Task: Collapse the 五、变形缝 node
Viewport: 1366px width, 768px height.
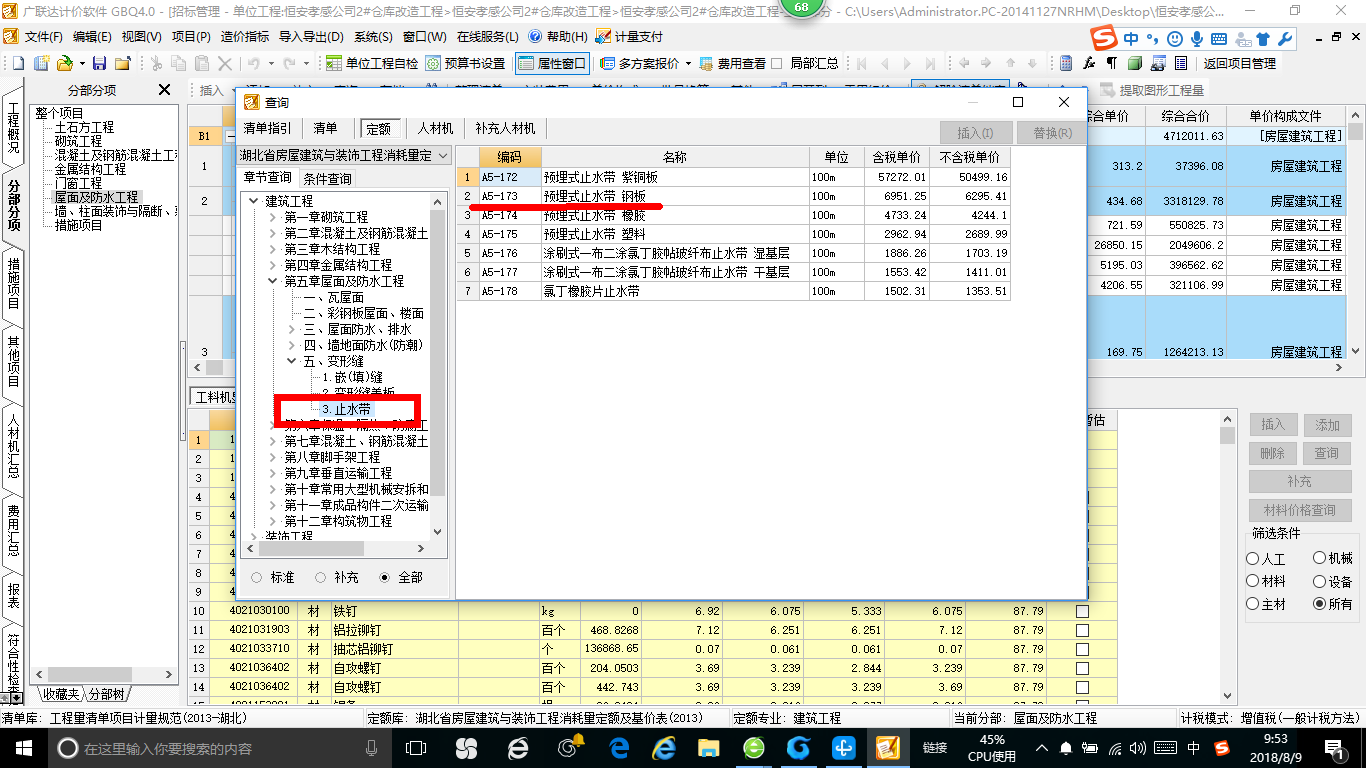Action: [x=292, y=361]
